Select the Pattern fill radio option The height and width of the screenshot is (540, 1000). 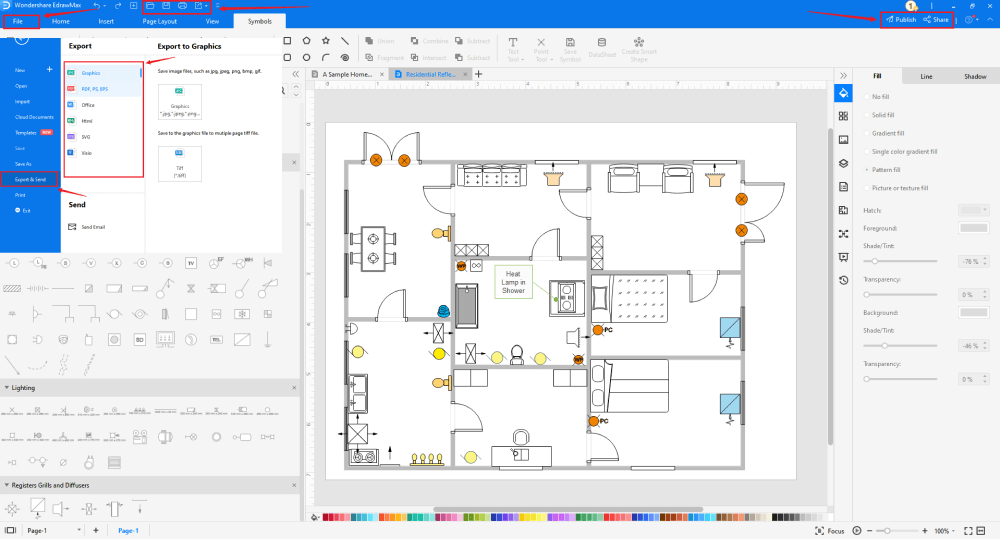(882, 170)
